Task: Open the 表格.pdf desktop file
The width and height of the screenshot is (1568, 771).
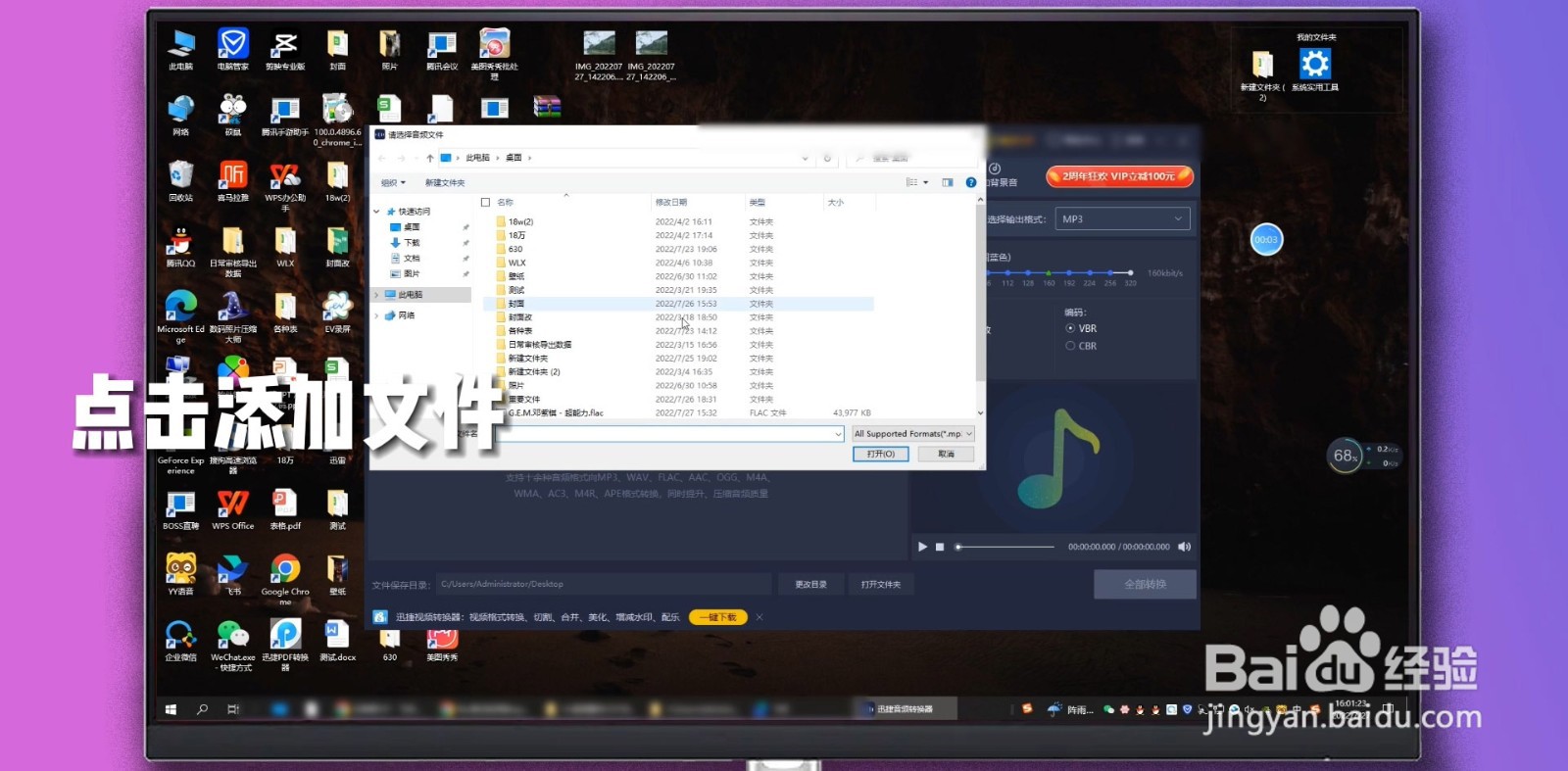Action: pyautogui.click(x=285, y=509)
